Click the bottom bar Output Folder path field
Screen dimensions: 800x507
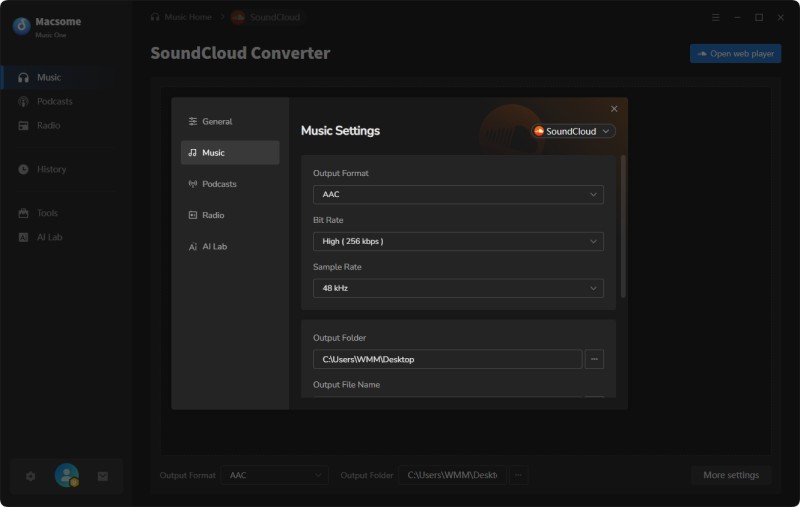[x=452, y=475]
